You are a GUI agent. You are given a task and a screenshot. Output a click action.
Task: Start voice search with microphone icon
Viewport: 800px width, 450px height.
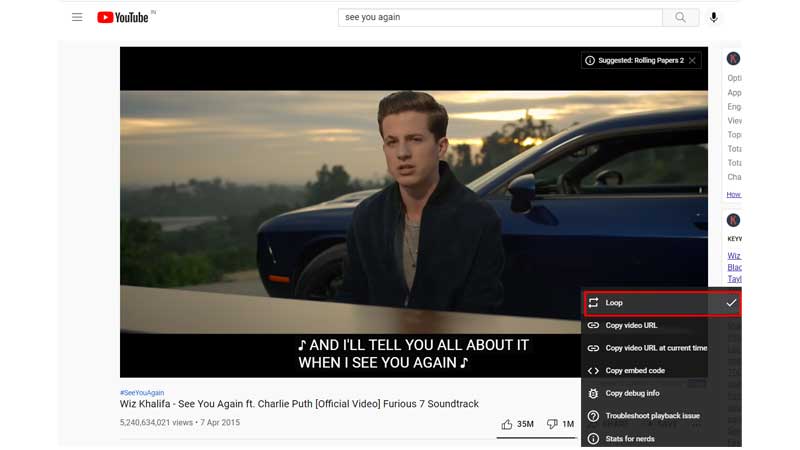714,17
